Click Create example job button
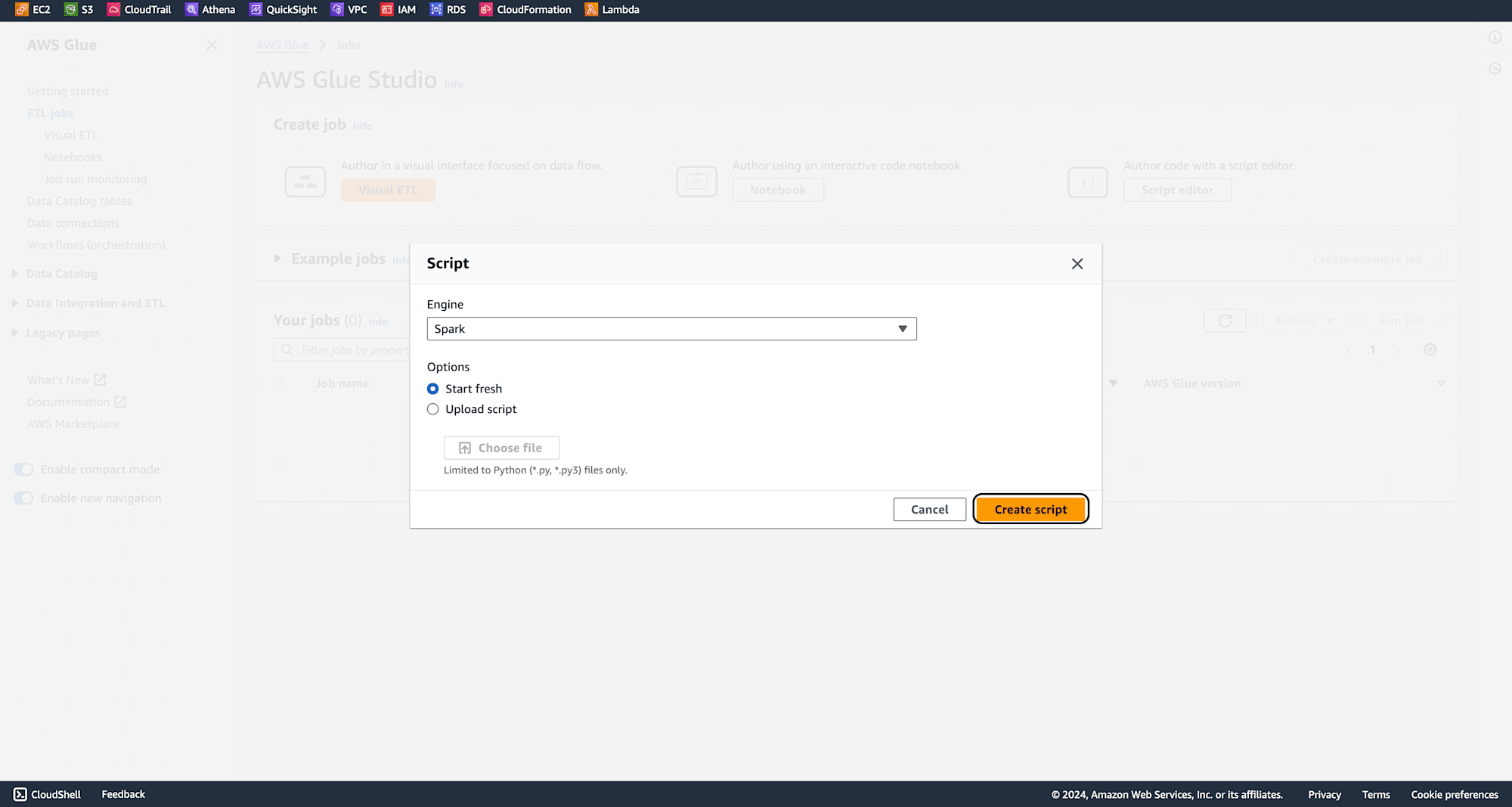 (1367, 259)
